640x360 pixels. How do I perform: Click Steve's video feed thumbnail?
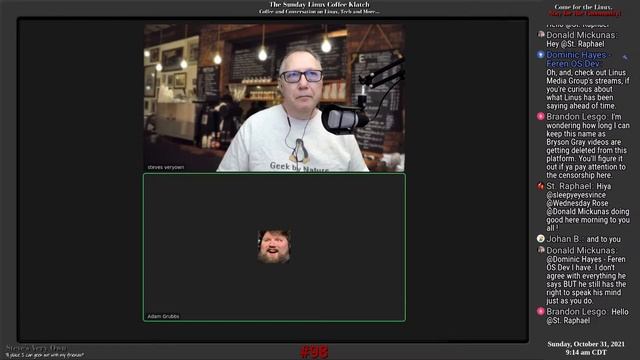[274, 98]
